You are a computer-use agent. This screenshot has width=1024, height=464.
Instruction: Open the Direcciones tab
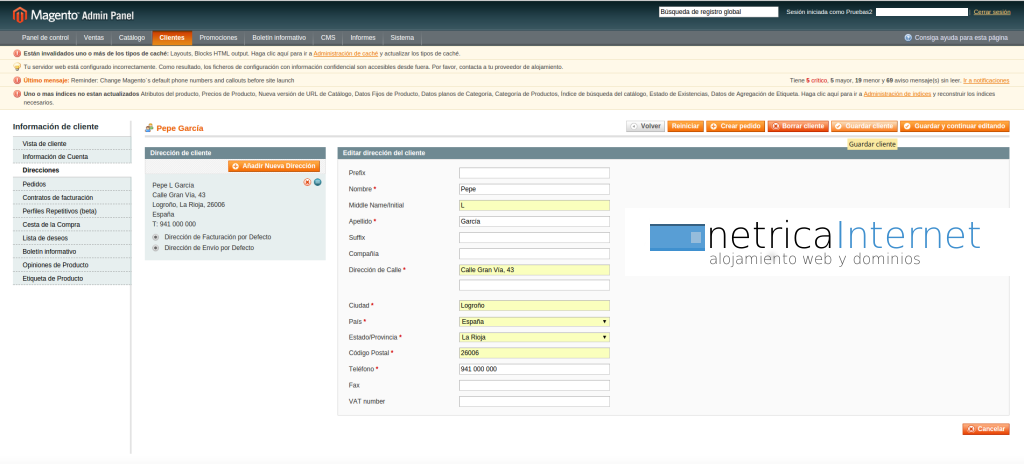[72, 171]
